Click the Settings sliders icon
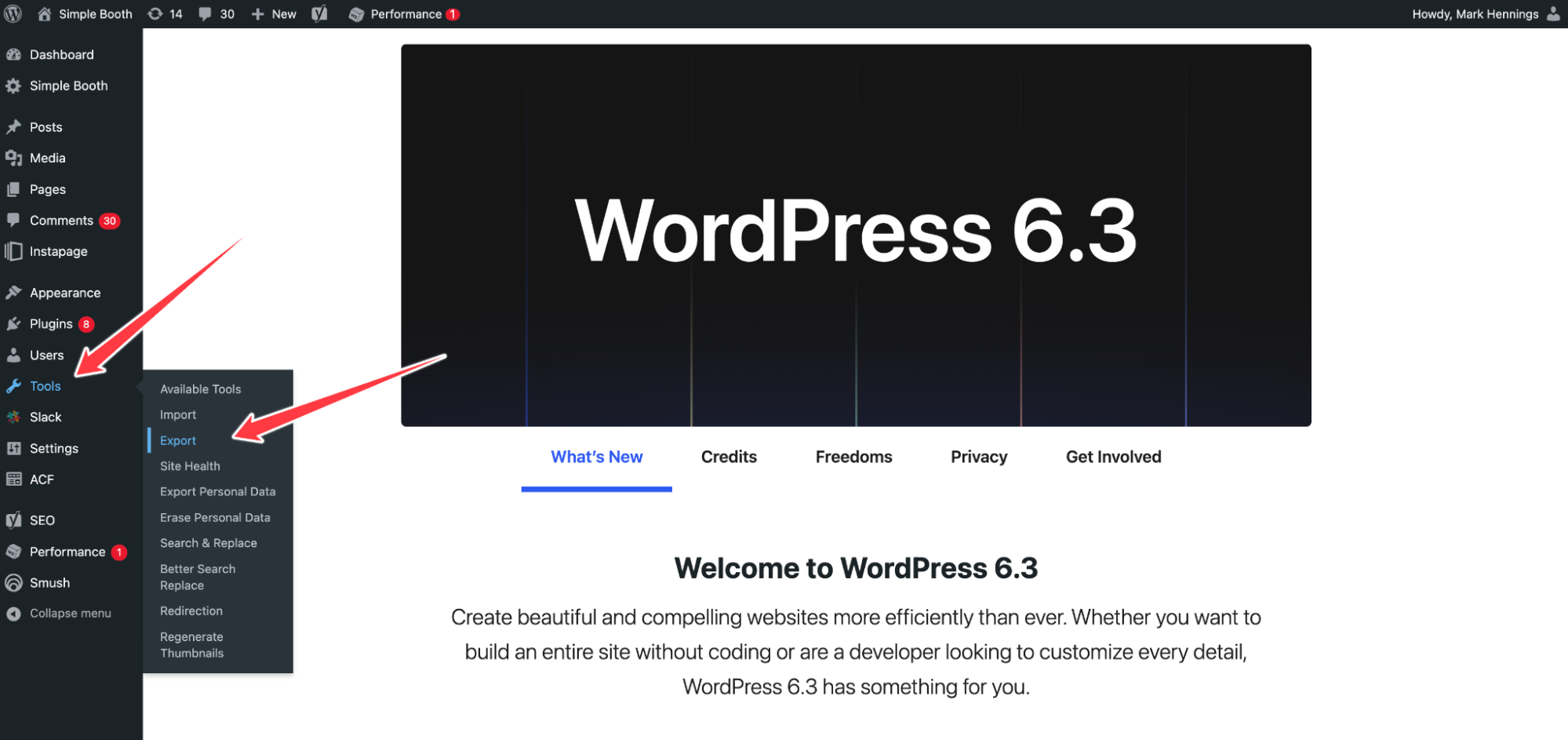1568x740 pixels. click(x=13, y=448)
